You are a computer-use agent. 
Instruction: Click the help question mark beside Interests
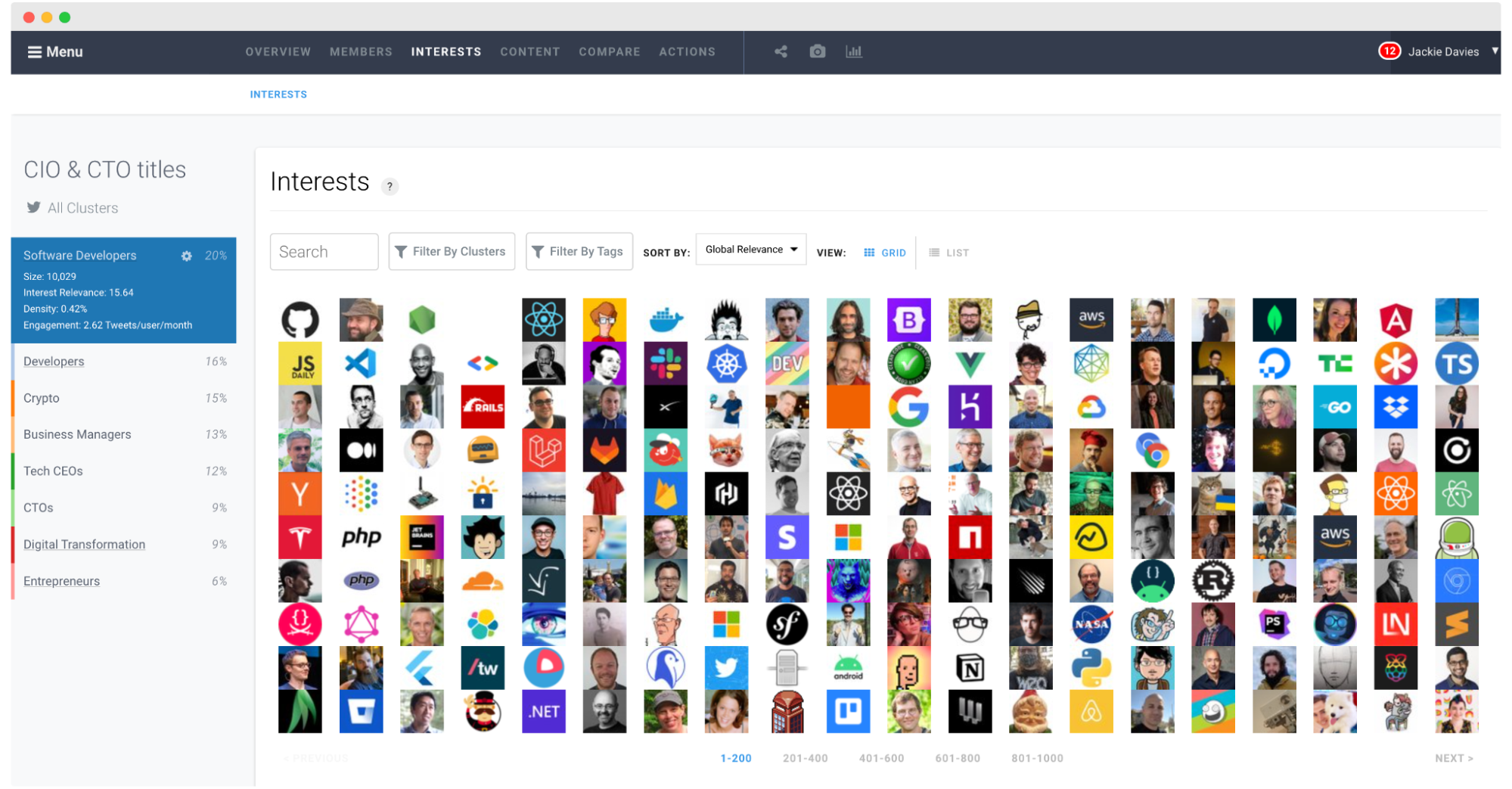390,186
